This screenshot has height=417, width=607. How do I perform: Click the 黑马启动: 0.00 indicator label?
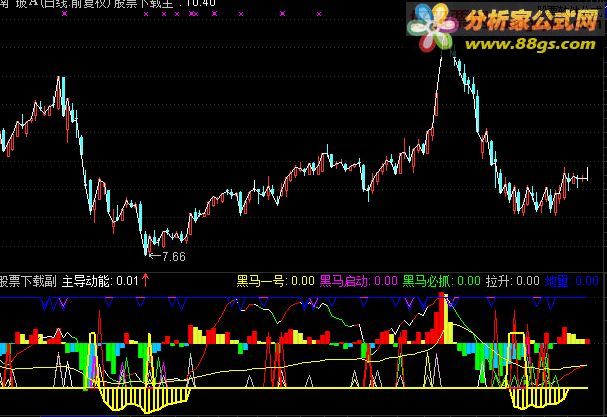point(358,281)
